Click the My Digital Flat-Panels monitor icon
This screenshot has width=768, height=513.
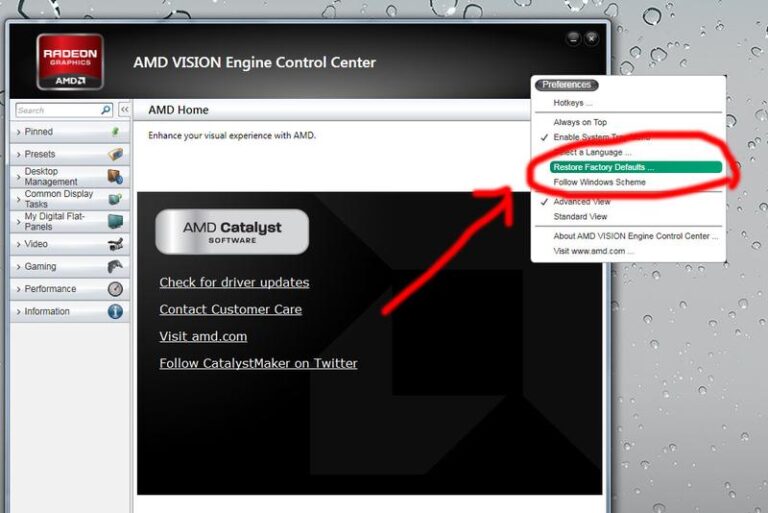pyautogui.click(x=115, y=221)
